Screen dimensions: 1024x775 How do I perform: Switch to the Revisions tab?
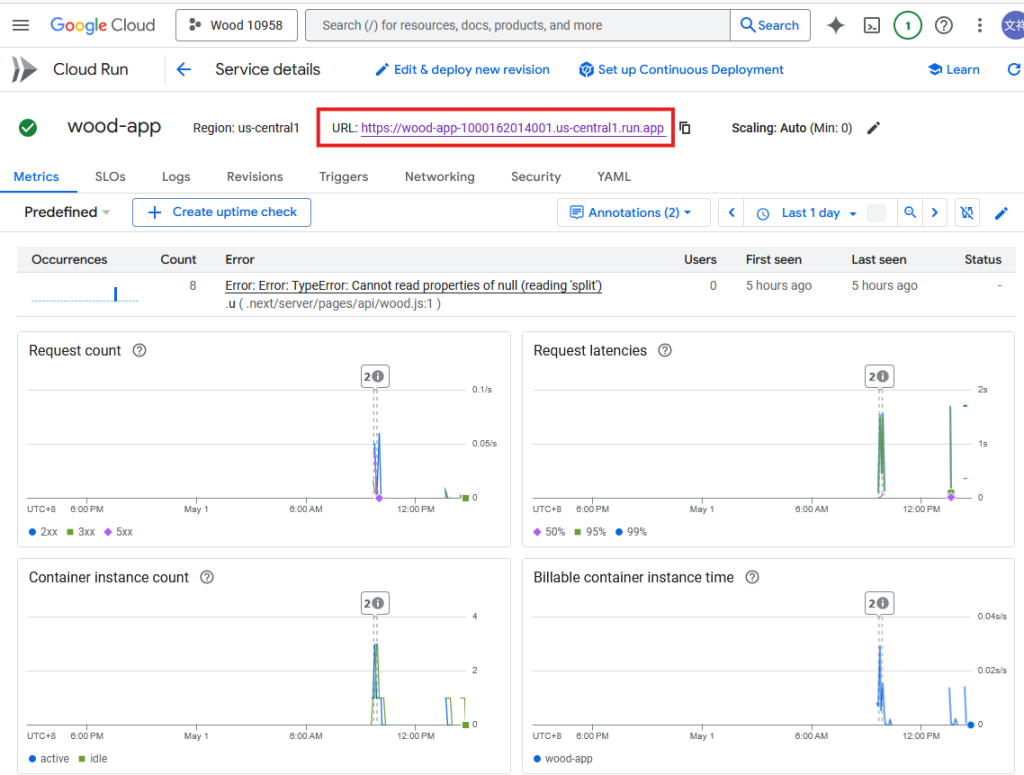[x=255, y=177]
